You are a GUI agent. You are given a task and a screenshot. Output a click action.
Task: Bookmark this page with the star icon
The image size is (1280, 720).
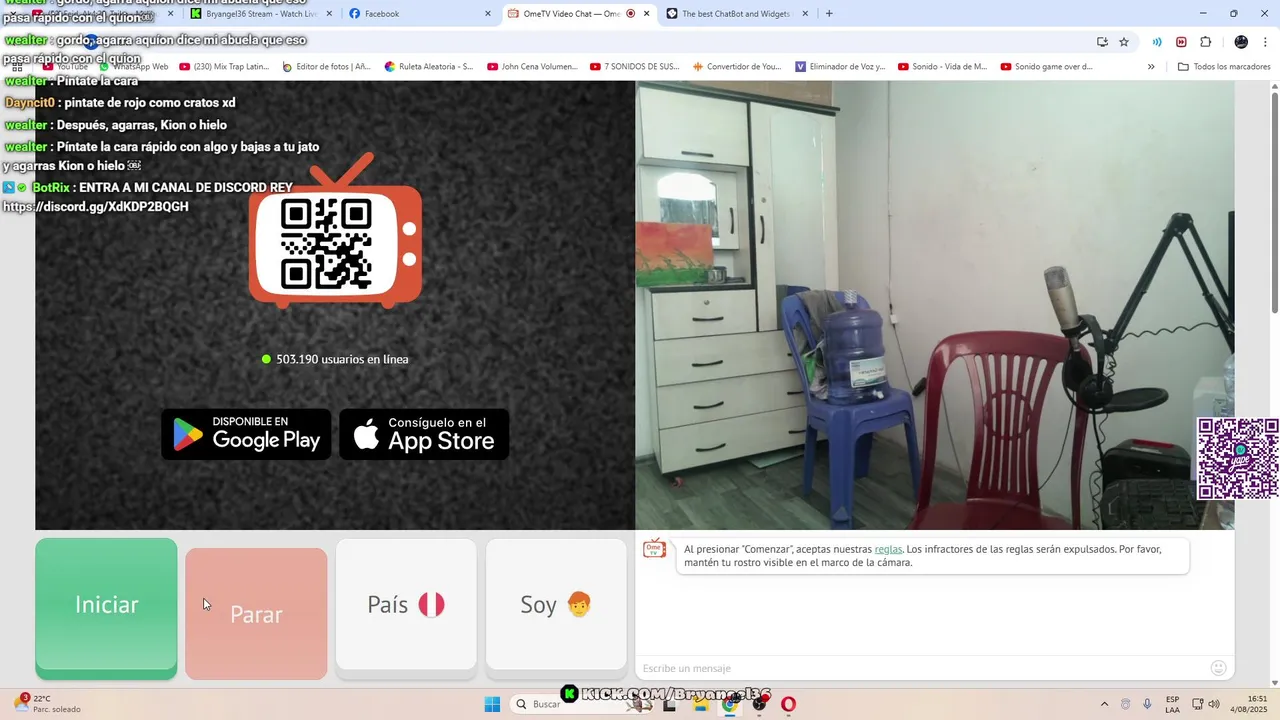(x=1124, y=42)
